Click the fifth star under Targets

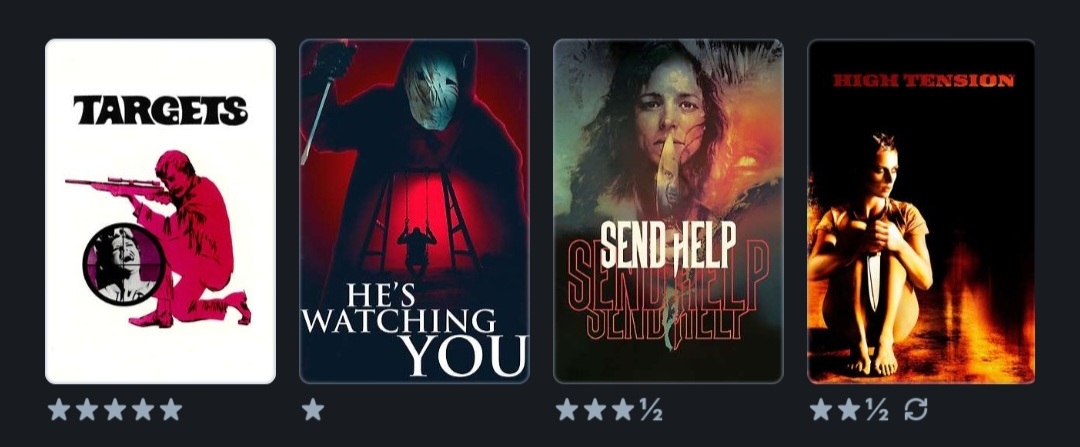tap(171, 409)
